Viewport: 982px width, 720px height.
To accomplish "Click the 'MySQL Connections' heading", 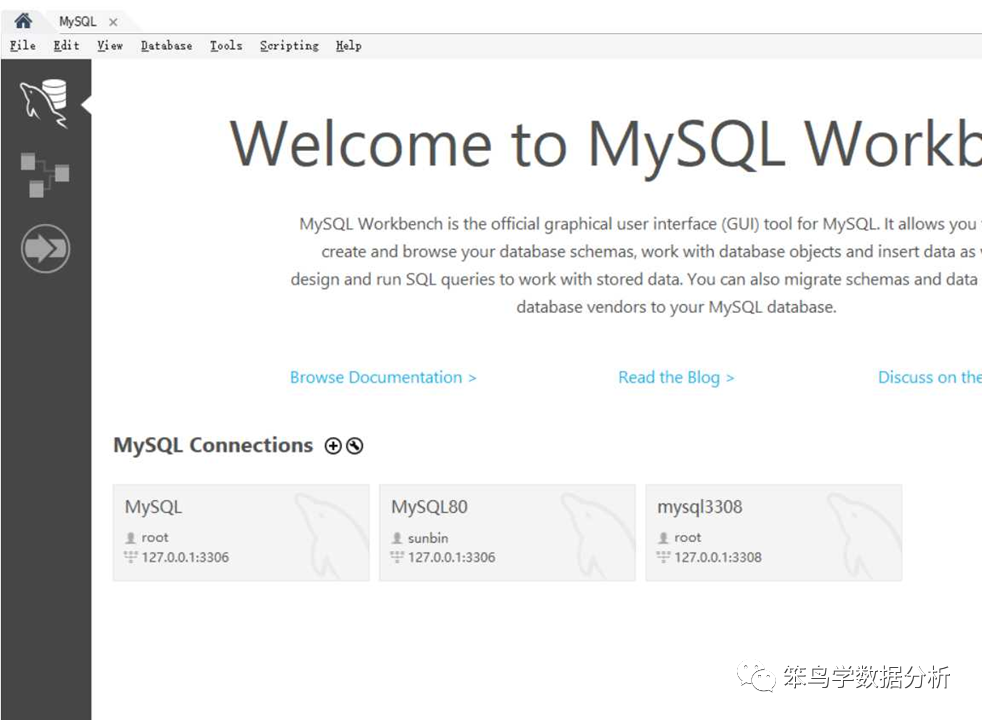I will click(x=213, y=445).
